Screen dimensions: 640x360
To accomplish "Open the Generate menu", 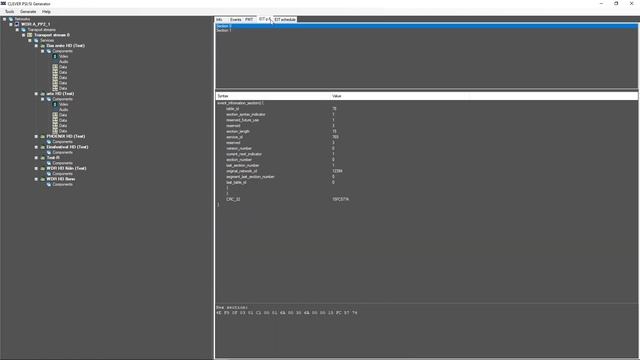I will 28,11.
